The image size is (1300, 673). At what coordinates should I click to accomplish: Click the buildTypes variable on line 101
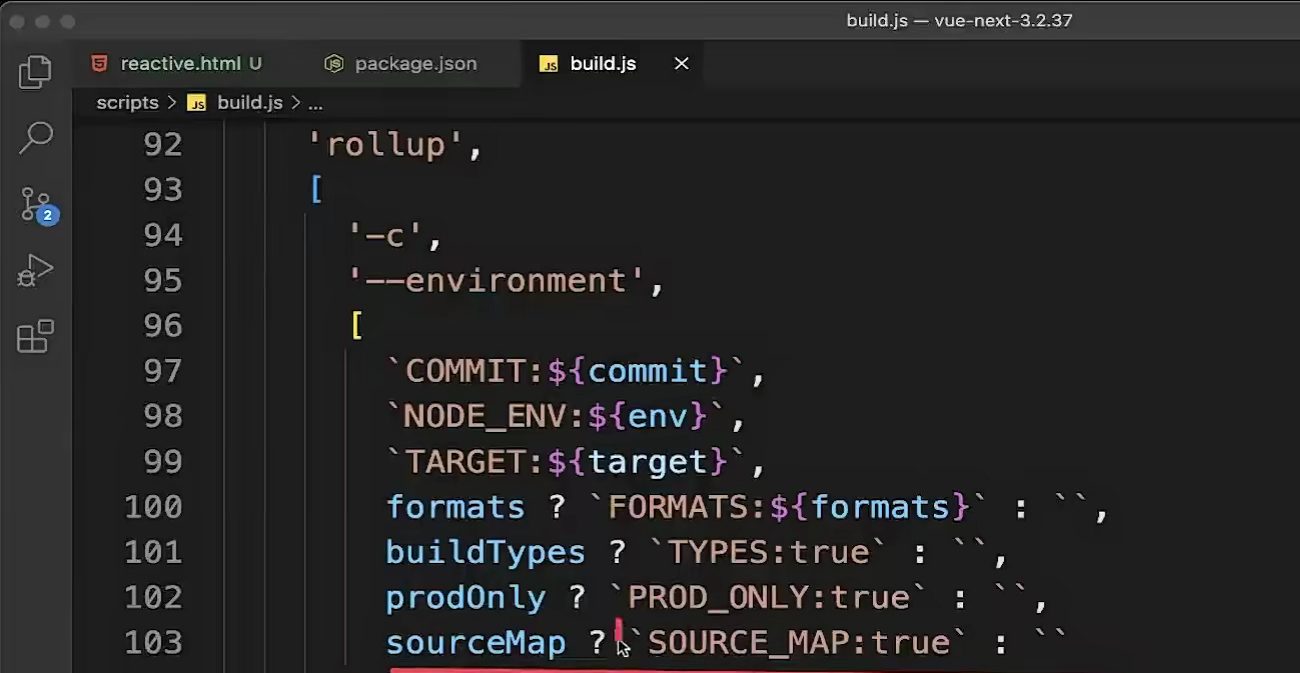tap(486, 552)
